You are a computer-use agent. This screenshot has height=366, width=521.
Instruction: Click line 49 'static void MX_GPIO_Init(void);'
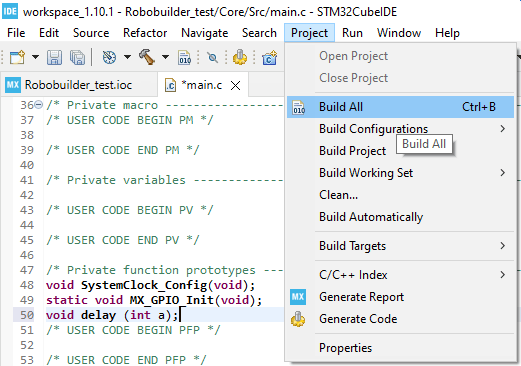(154, 300)
